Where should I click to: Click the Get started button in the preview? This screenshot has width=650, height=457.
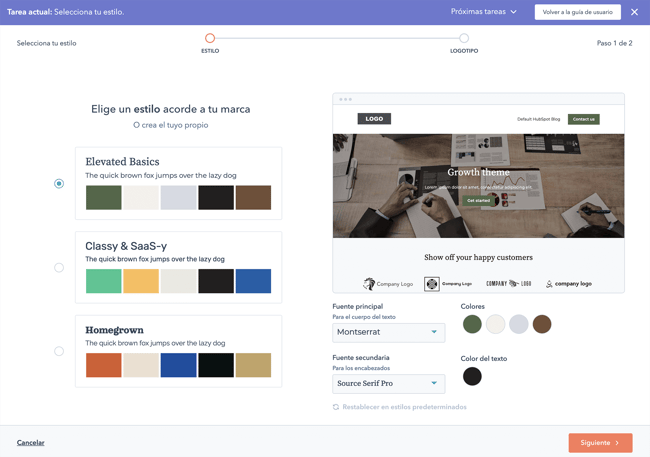(478, 200)
